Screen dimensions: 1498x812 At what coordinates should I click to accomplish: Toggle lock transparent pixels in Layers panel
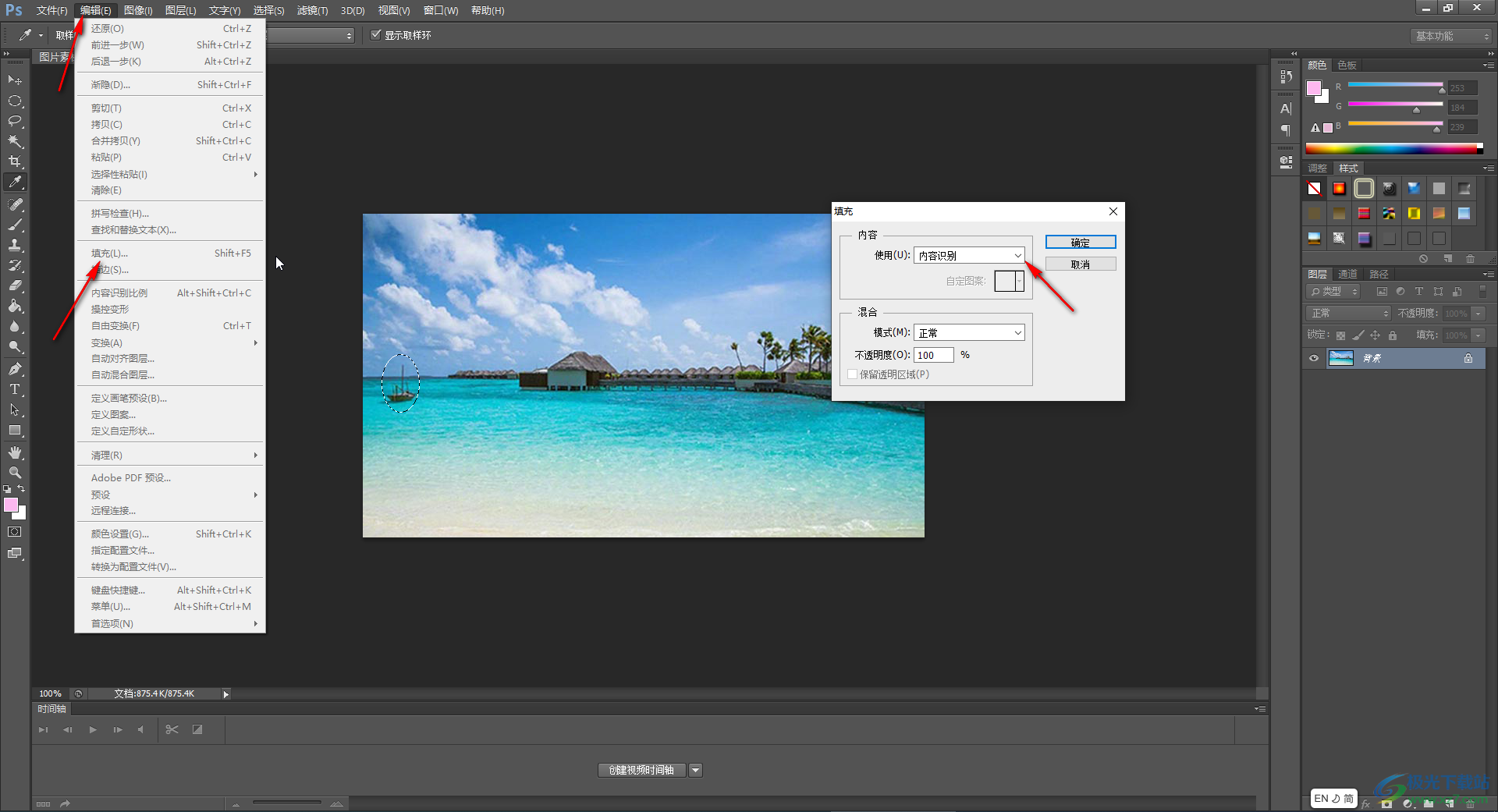(1340, 335)
